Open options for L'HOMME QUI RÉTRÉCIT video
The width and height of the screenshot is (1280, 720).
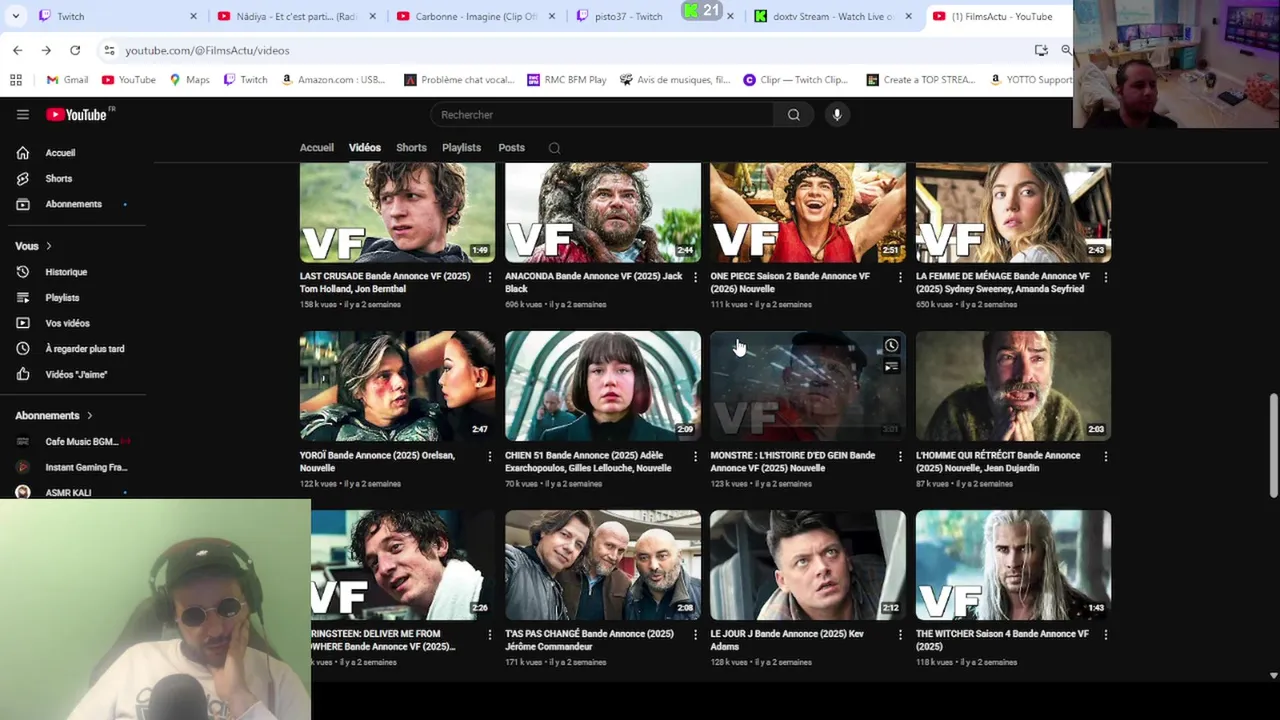1105,456
